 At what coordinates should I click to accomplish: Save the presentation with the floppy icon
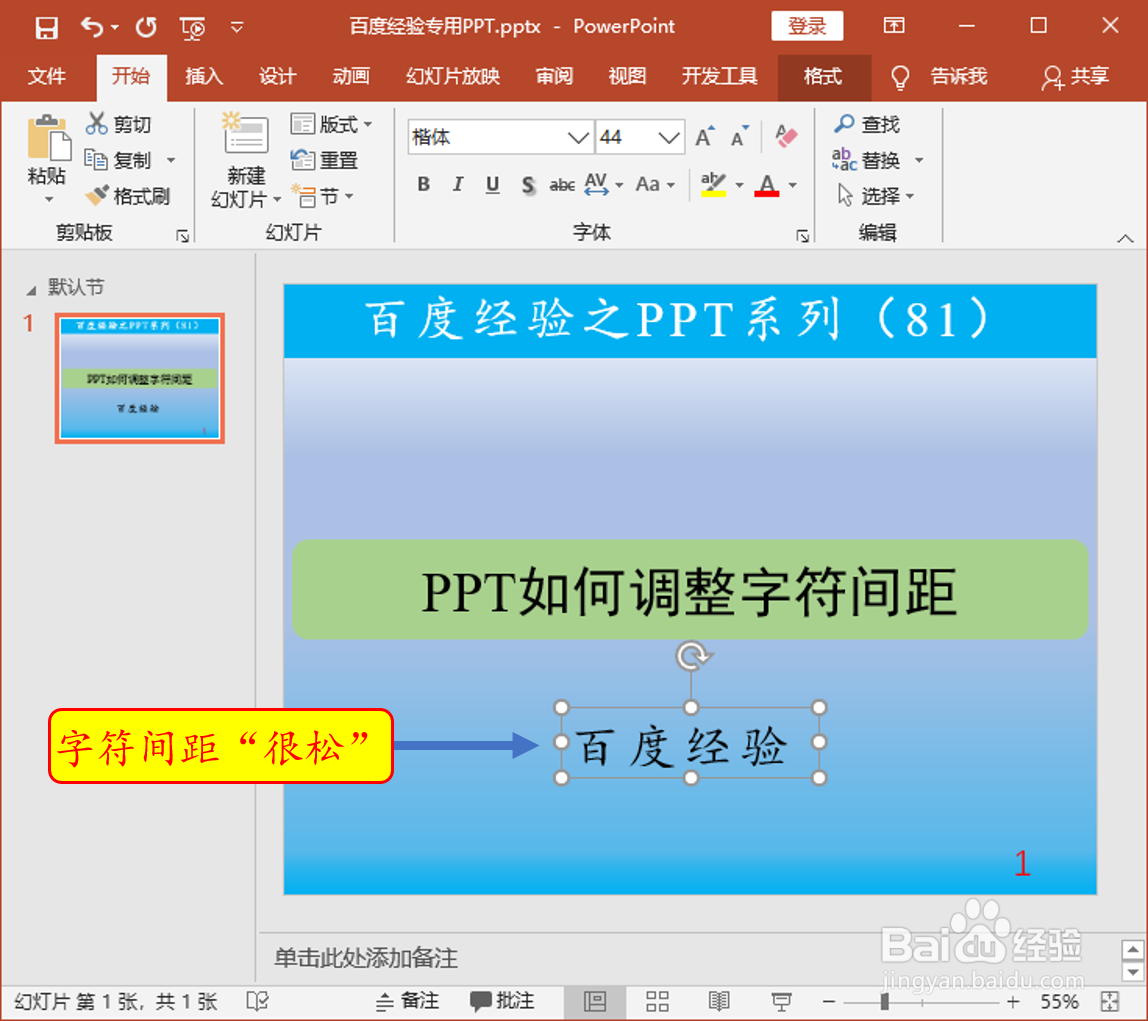coord(46,28)
